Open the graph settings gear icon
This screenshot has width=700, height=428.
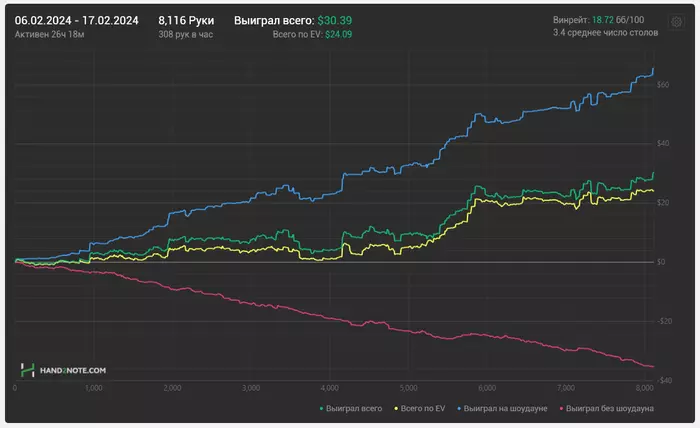[676, 21]
